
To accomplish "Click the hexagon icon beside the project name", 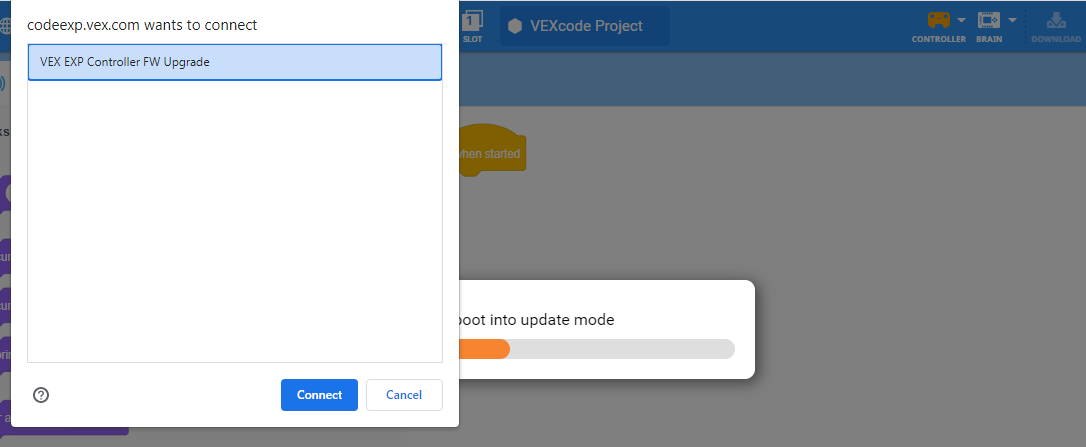I will pyautogui.click(x=515, y=26).
